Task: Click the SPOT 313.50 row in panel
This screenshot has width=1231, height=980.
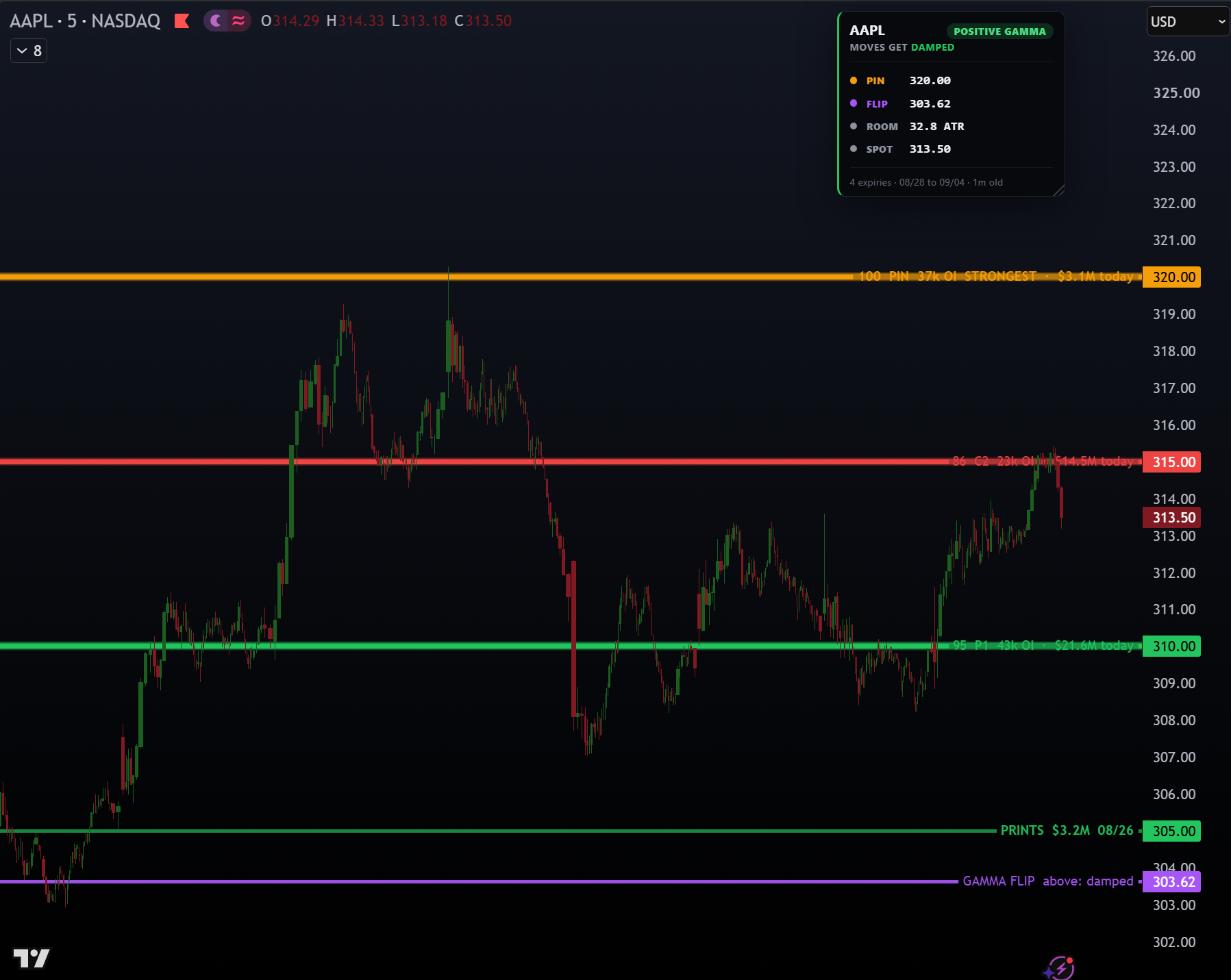Action: (951, 149)
